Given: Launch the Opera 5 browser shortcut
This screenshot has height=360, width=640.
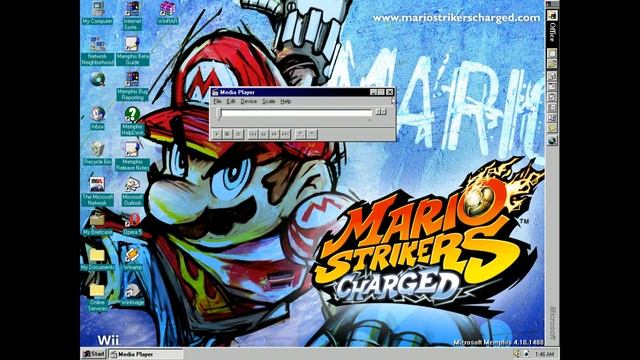Looking at the screenshot, I should coord(132,224).
